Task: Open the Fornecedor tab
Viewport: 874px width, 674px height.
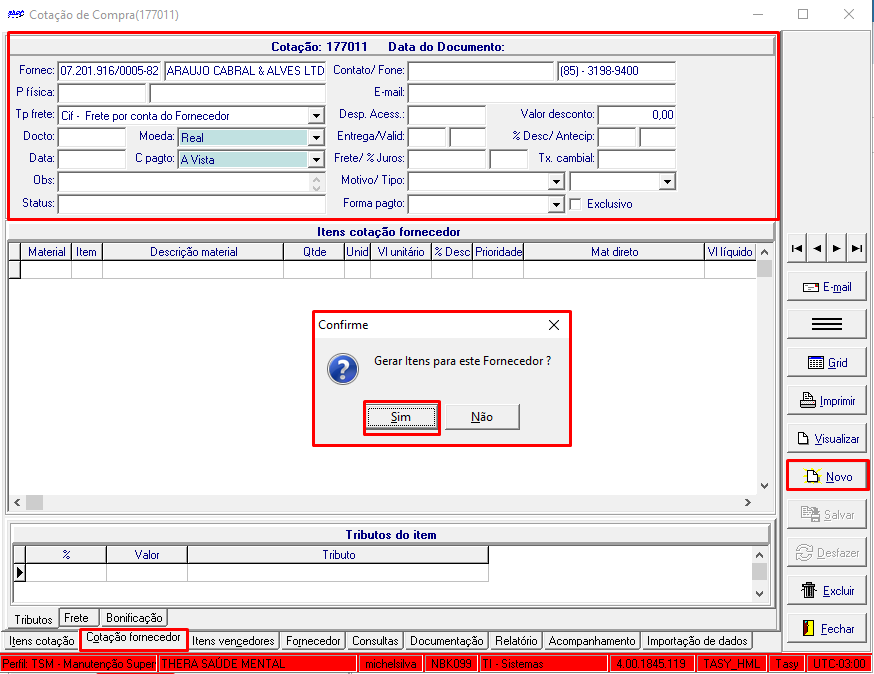Action: [313, 641]
